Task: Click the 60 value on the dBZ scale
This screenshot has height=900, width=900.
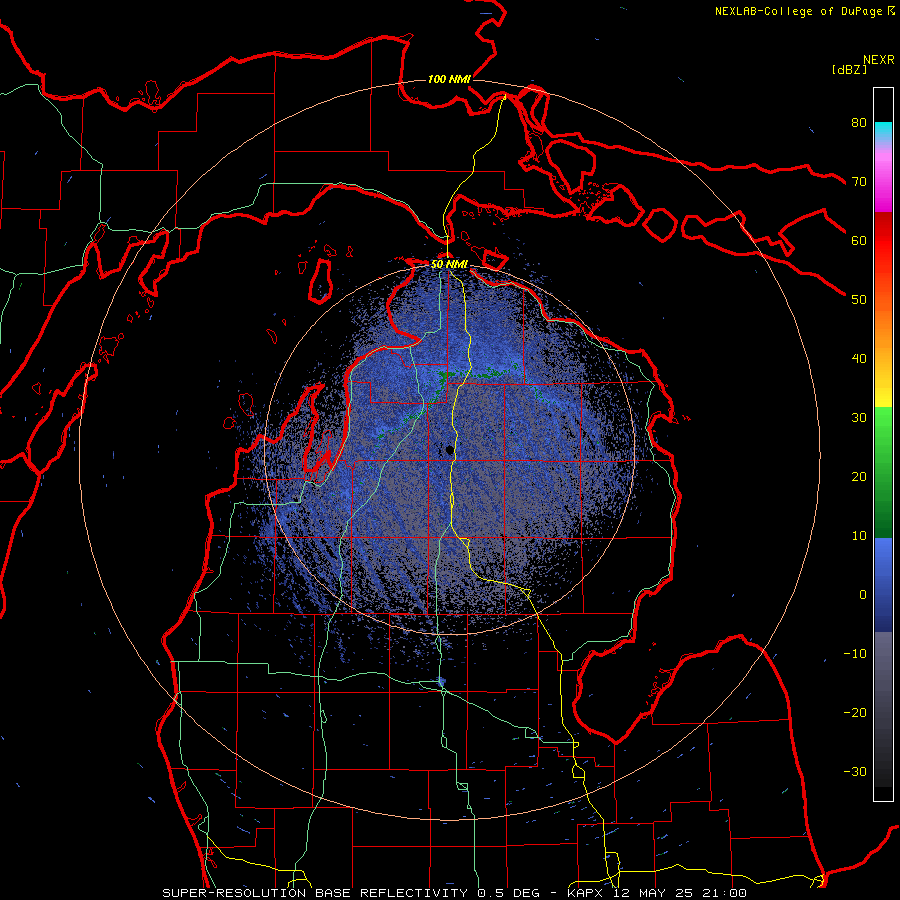Action: click(x=859, y=240)
